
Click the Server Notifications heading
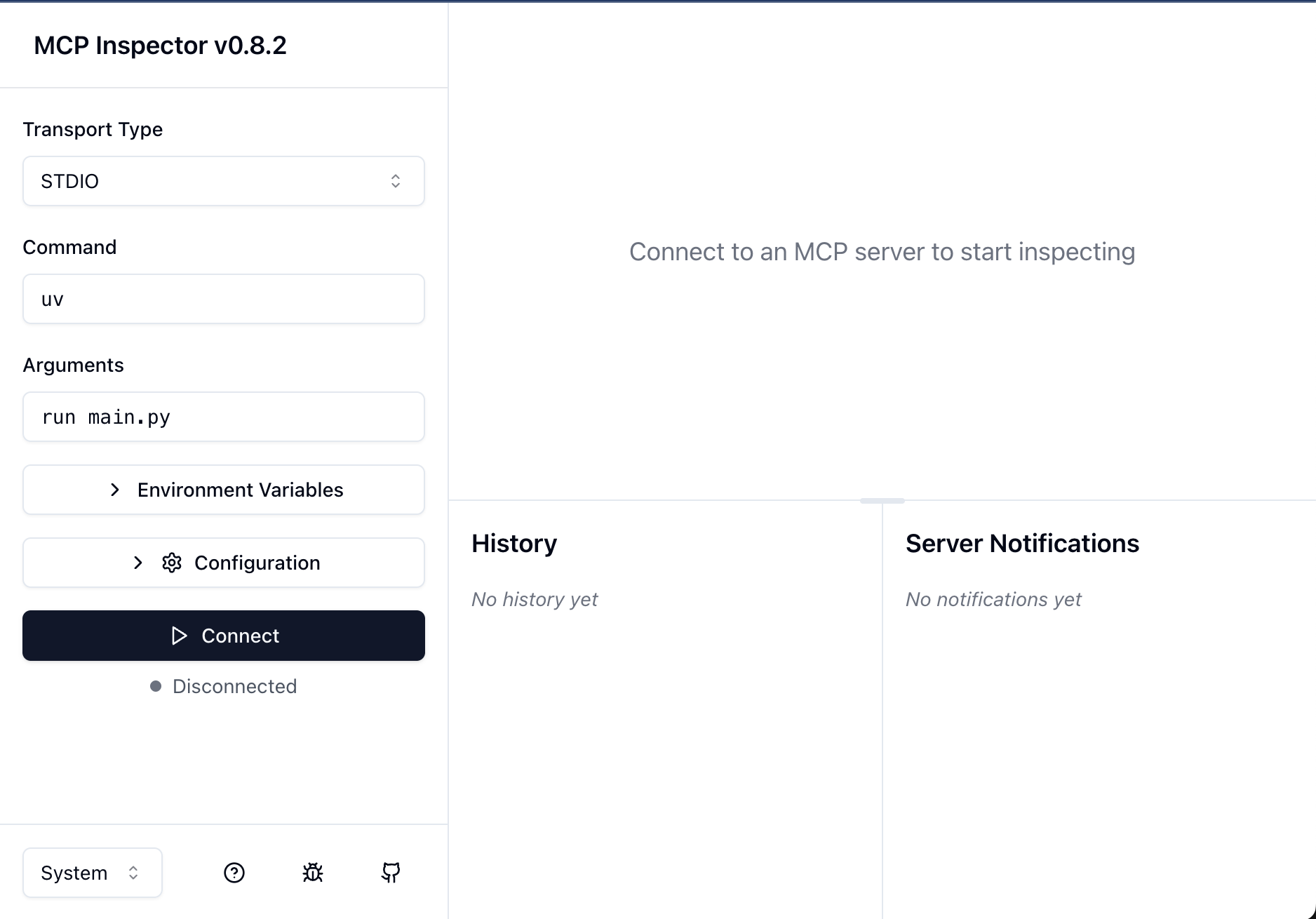coord(1022,544)
